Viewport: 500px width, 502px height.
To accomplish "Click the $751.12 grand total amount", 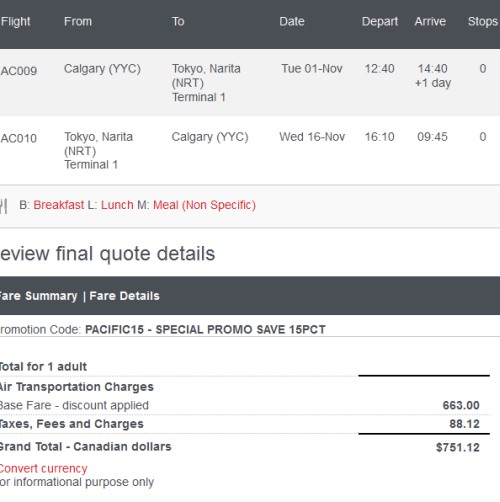I will [x=458, y=447].
